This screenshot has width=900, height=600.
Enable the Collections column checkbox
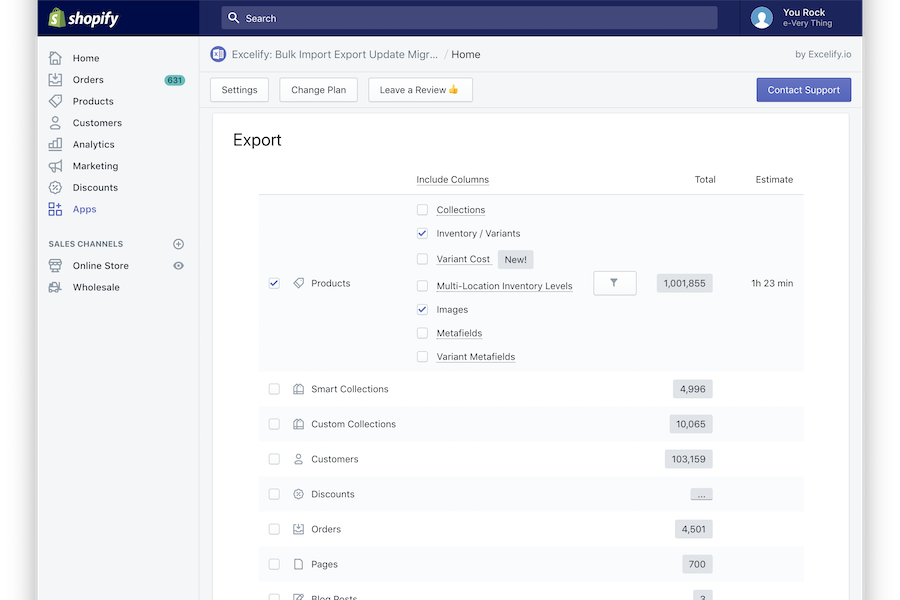(x=422, y=210)
